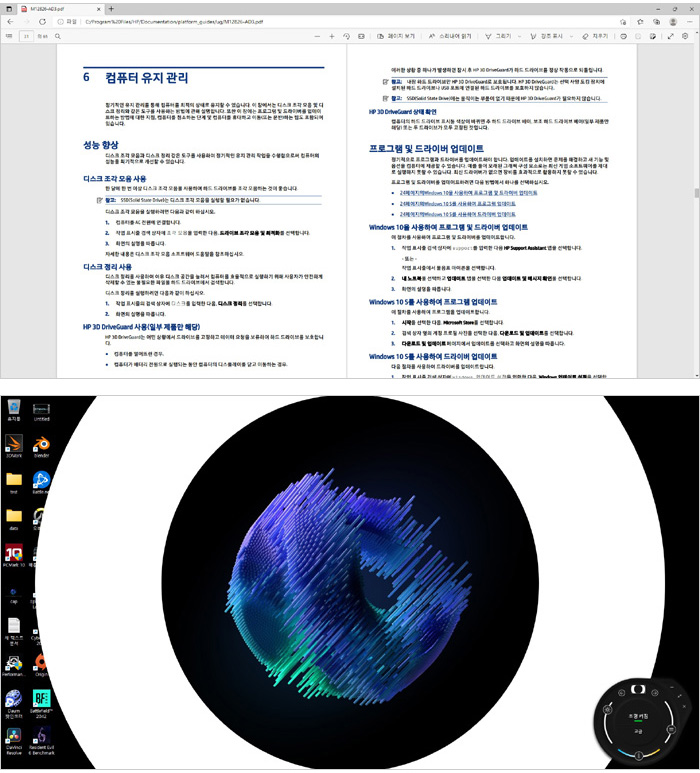Open the new text document on desktop

tap(14, 632)
